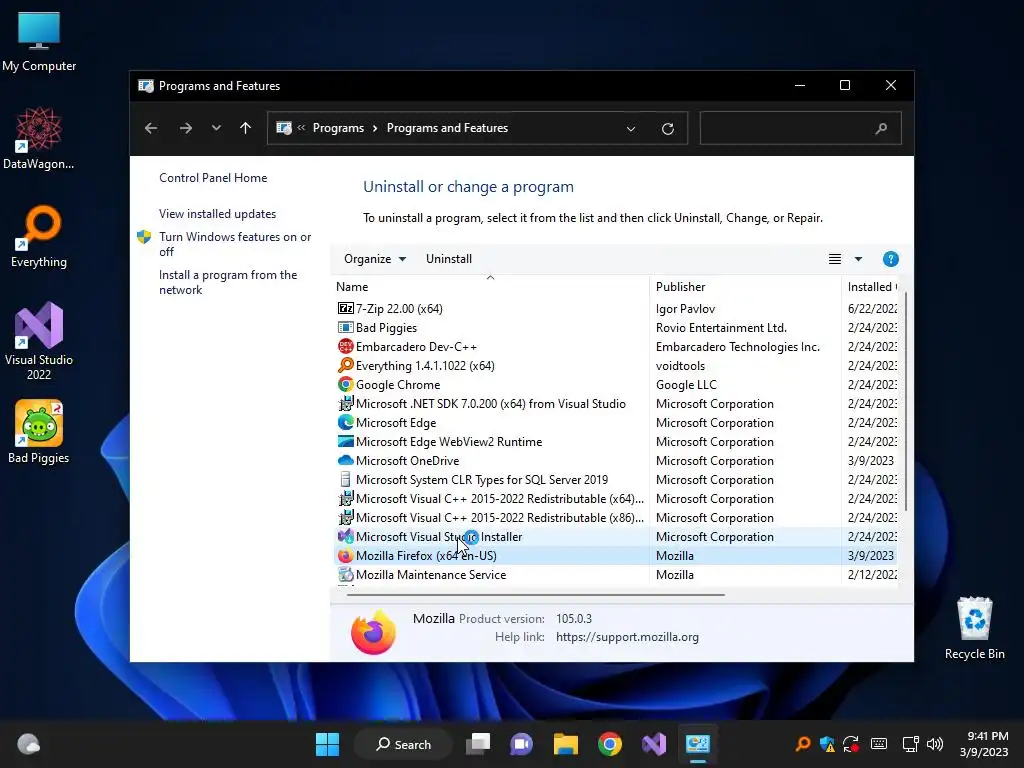This screenshot has height=768, width=1024.
Task: Click the Uninstall toolbar button
Action: pos(449,259)
